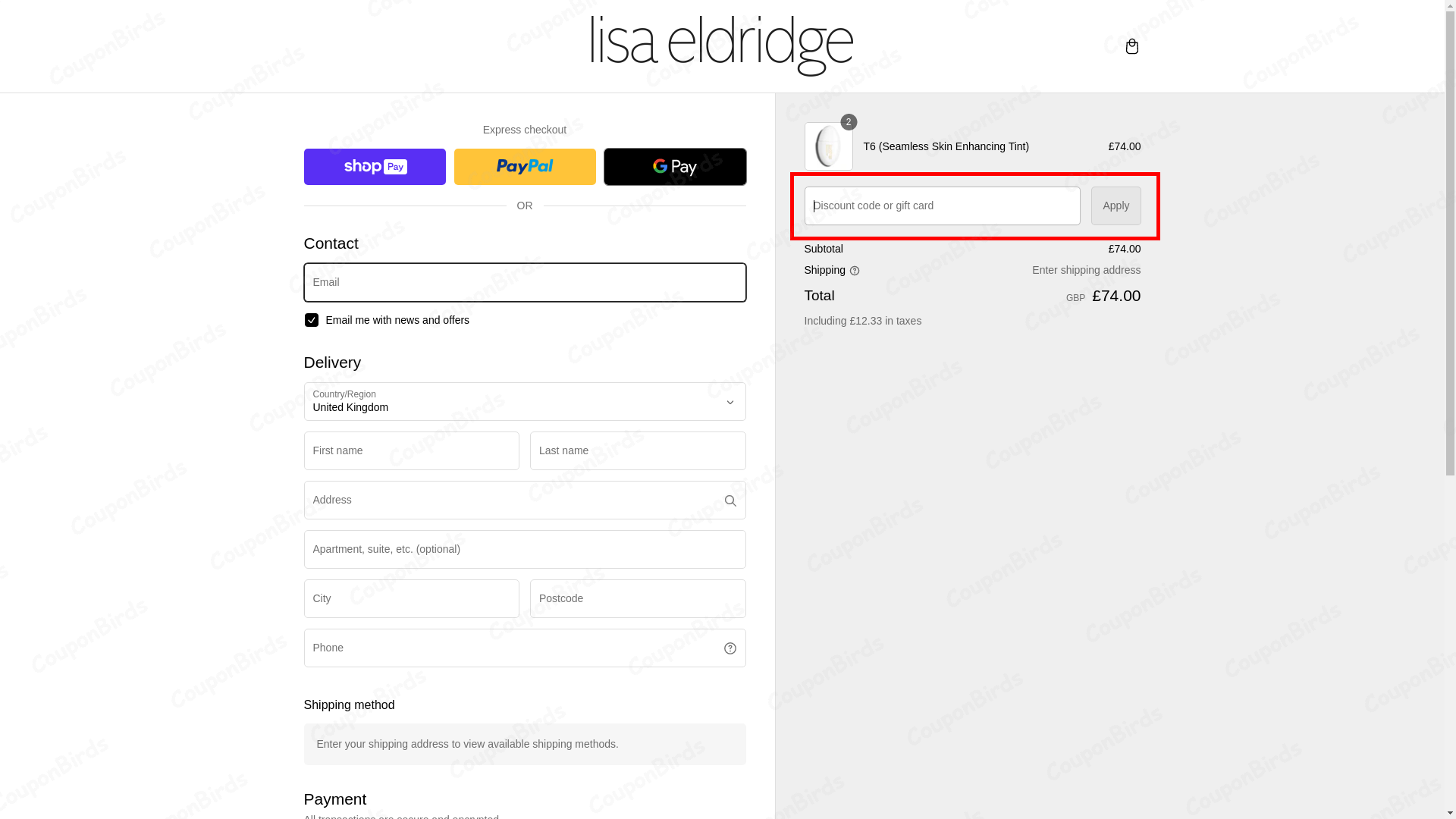Click the address search magnifier icon
The width and height of the screenshot is (1456, 819).
click(730, 500)
